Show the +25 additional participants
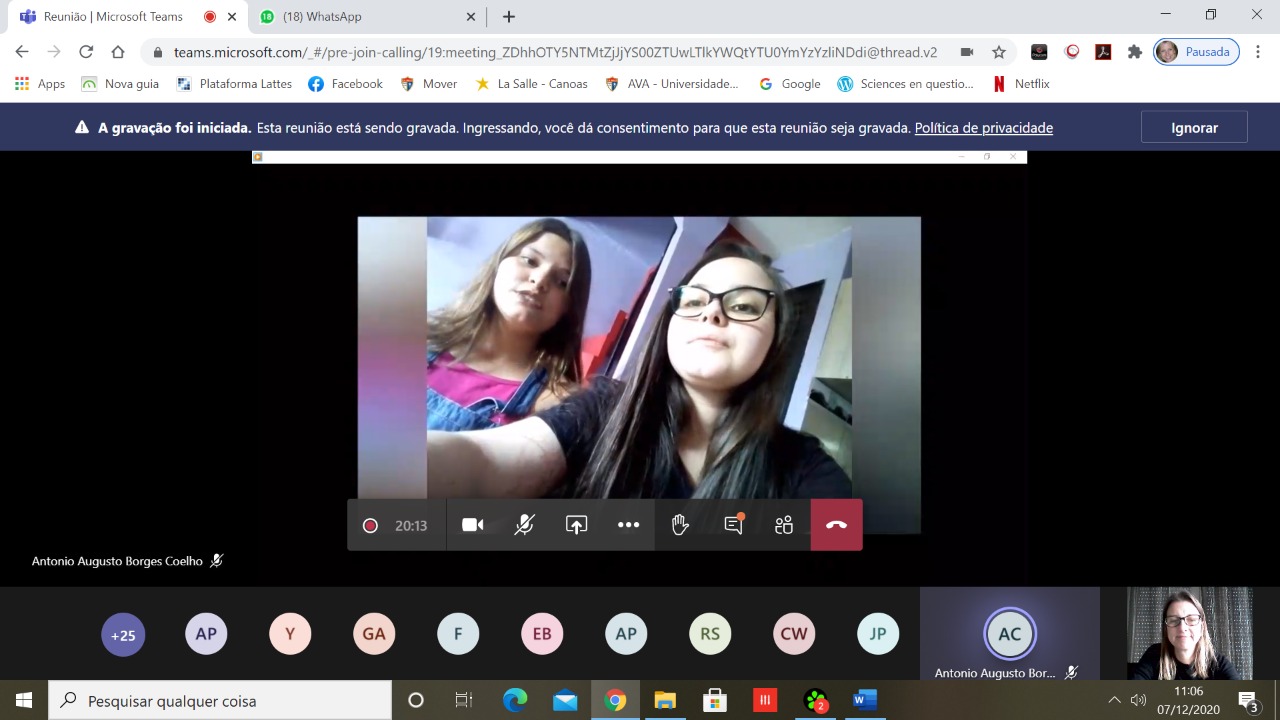The width and height of the screenshot is (1280, 720). tap(123, 634)
